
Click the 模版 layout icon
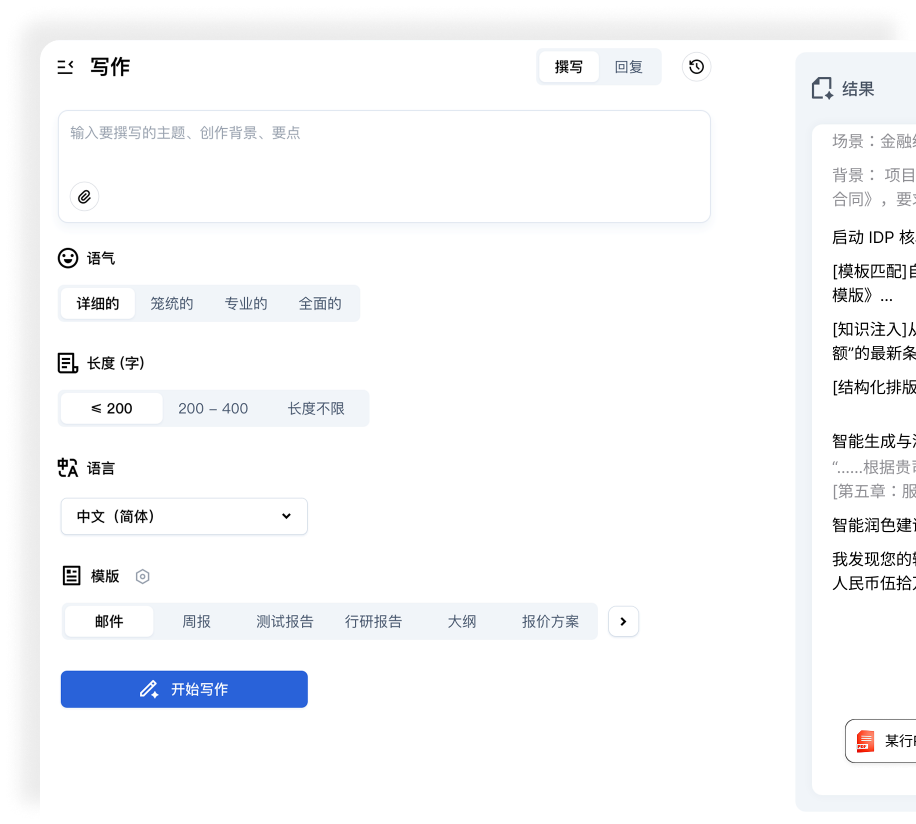coord(71,575)
